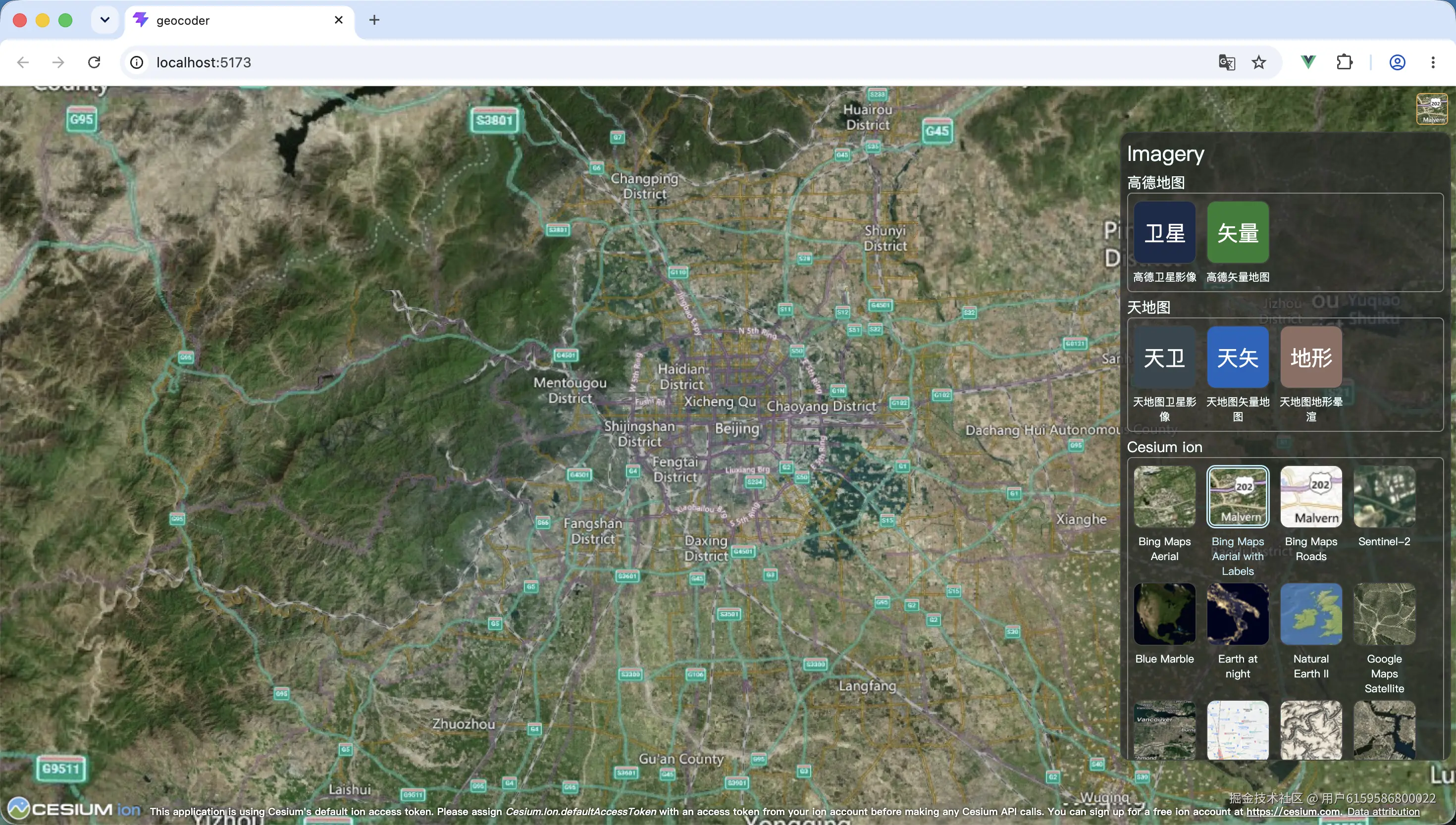Viewport: 1456px width, 825px height.
Task: Open the https://cesium.com link
Action: coord(1294,812)
